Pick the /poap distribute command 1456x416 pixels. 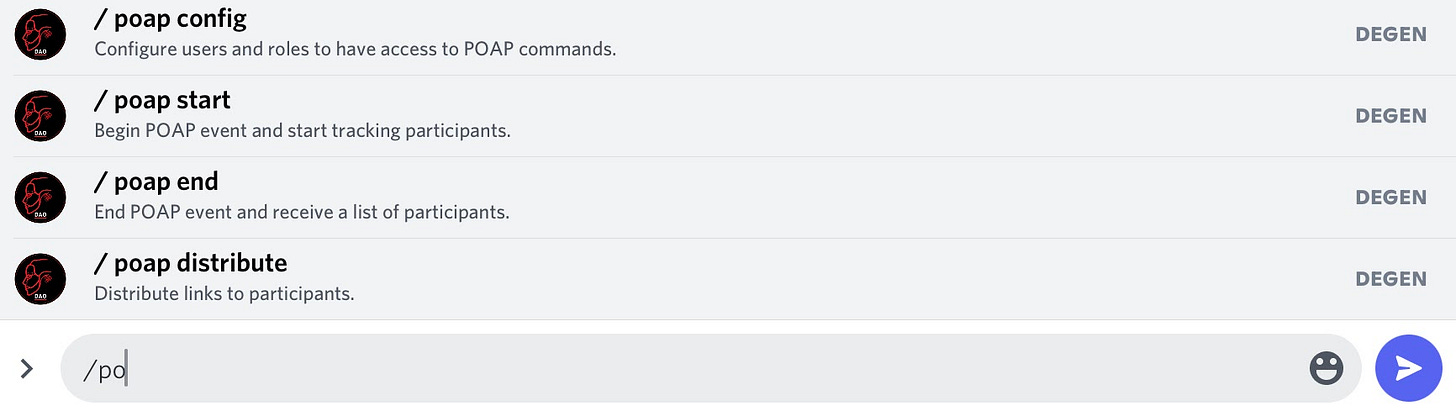[x=190, y=263]
